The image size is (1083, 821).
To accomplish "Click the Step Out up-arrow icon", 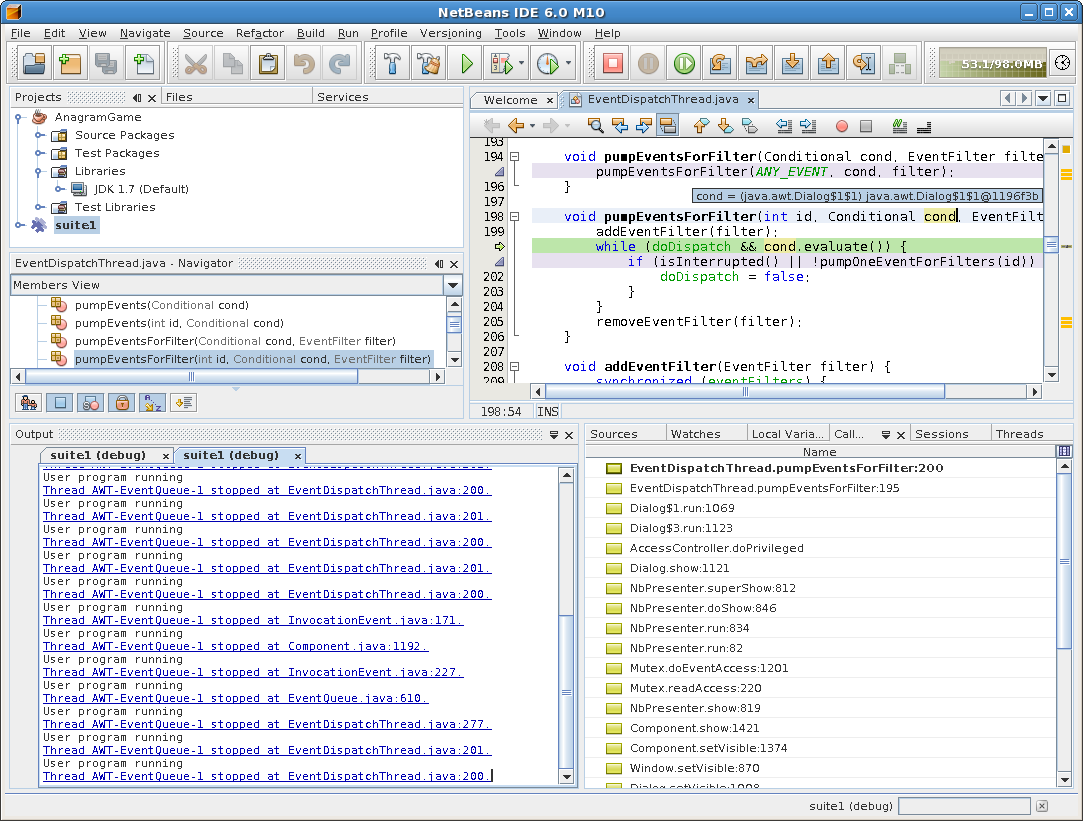I will (828, 64).
